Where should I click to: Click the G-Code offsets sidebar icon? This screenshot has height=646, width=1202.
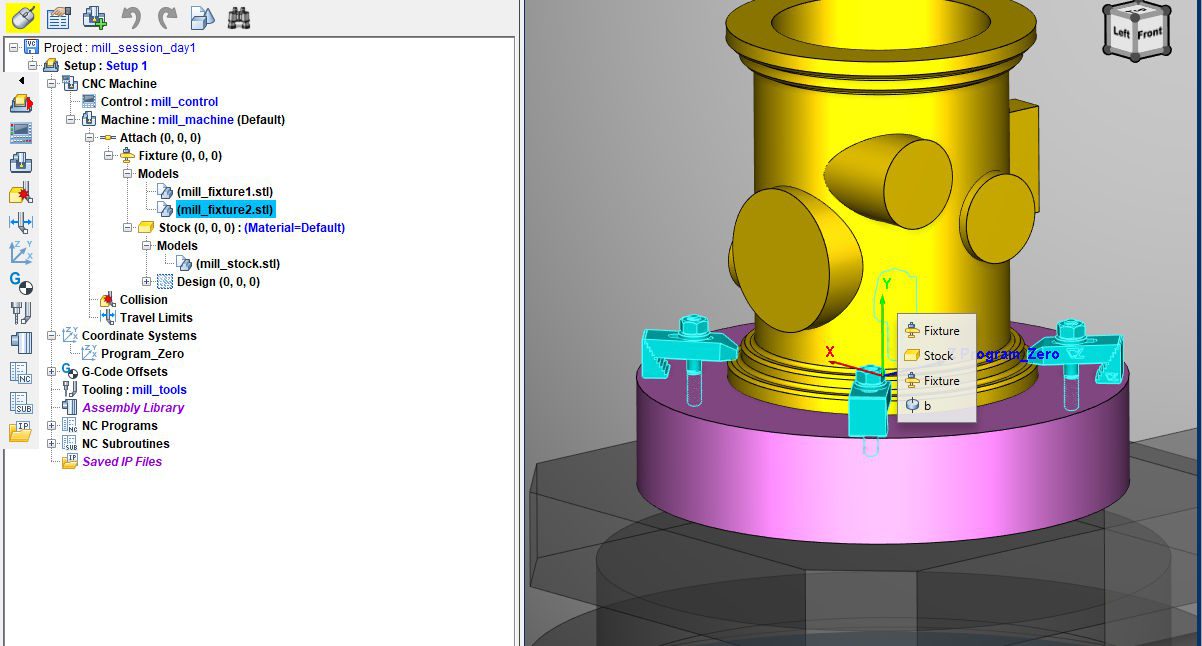pos(21,283)
